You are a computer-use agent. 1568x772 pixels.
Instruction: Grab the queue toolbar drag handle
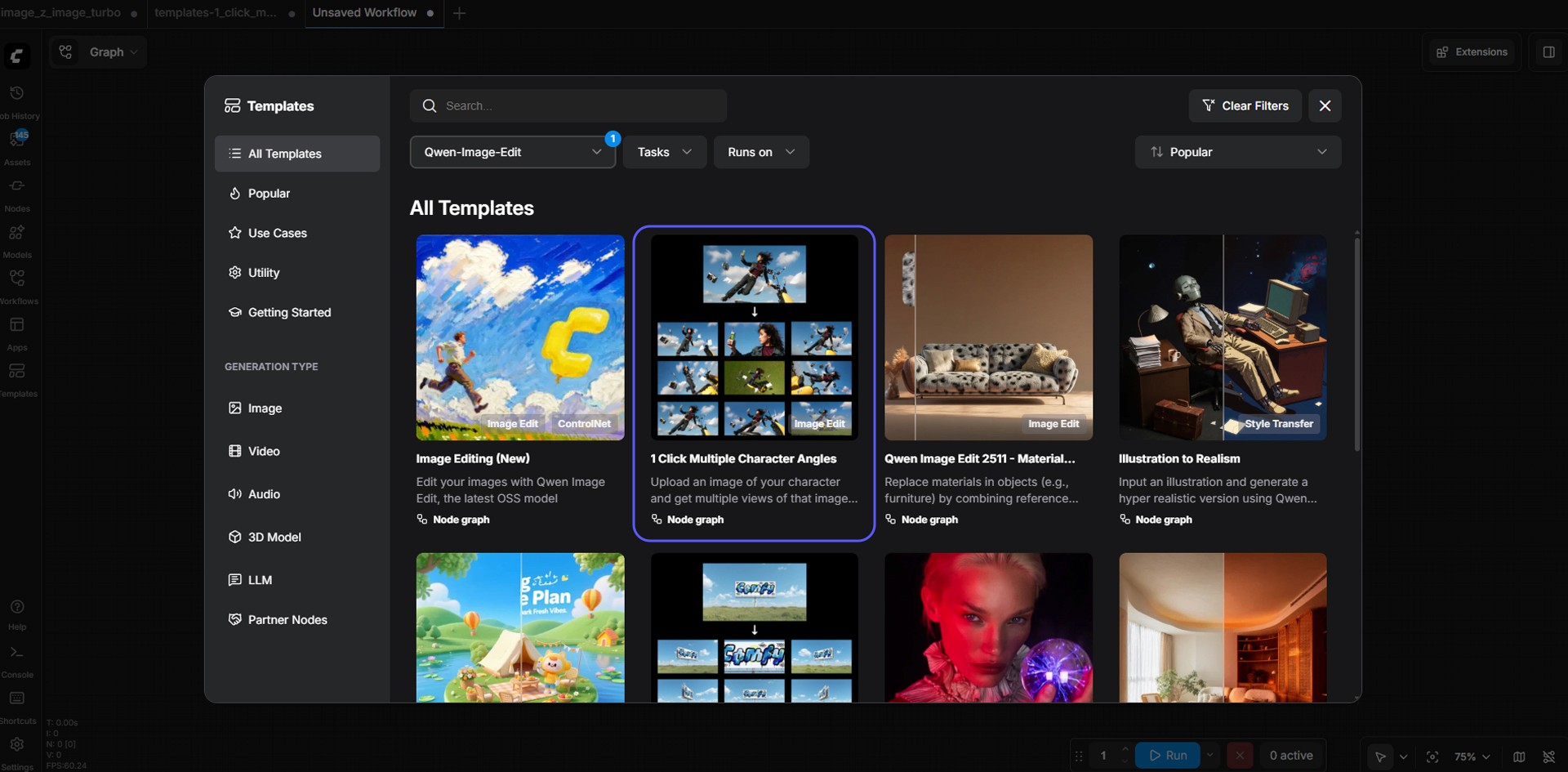1079,756
